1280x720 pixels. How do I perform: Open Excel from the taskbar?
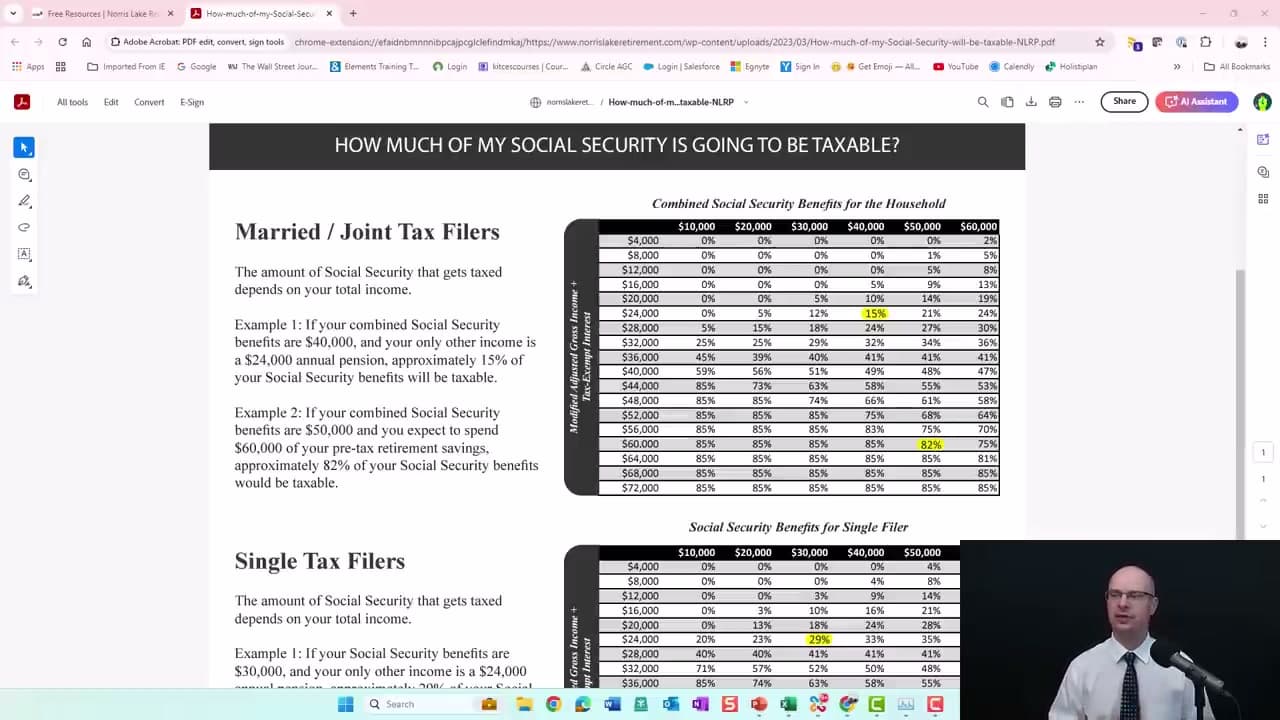point(788,704)
